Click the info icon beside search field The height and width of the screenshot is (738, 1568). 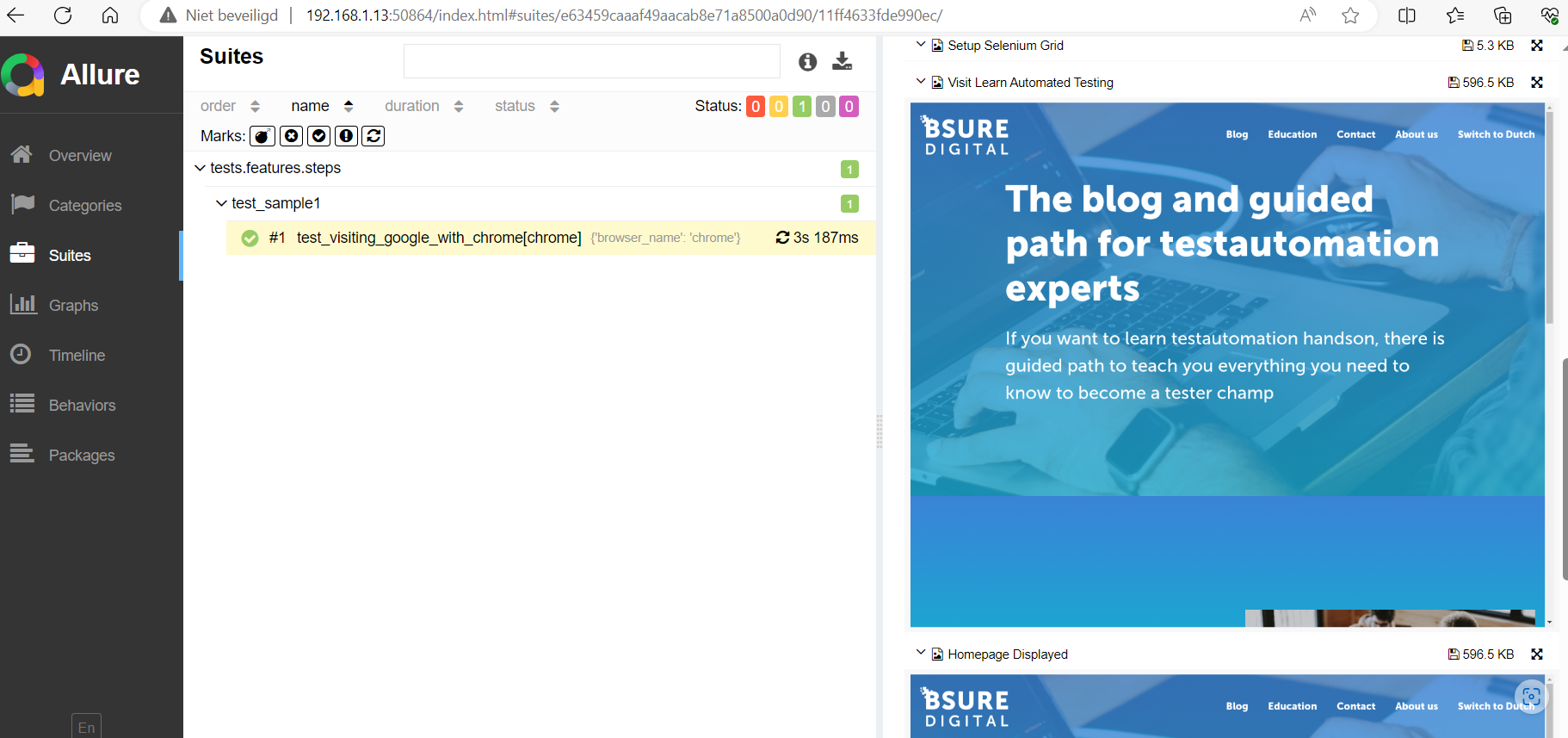coord(807,61)
